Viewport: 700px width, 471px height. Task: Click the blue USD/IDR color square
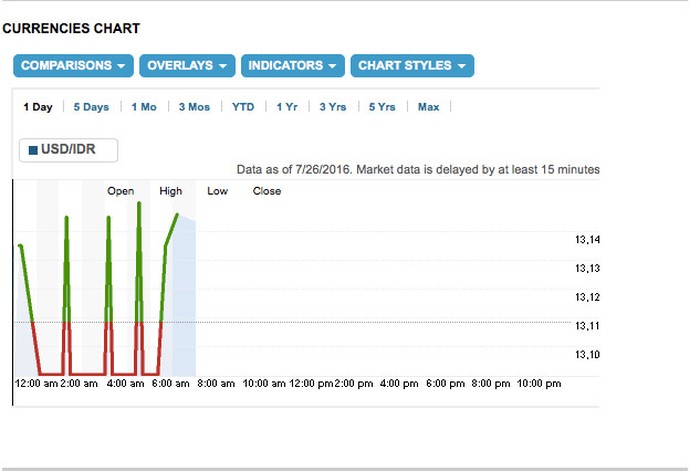pyautogui.click(x=33, y=150)
